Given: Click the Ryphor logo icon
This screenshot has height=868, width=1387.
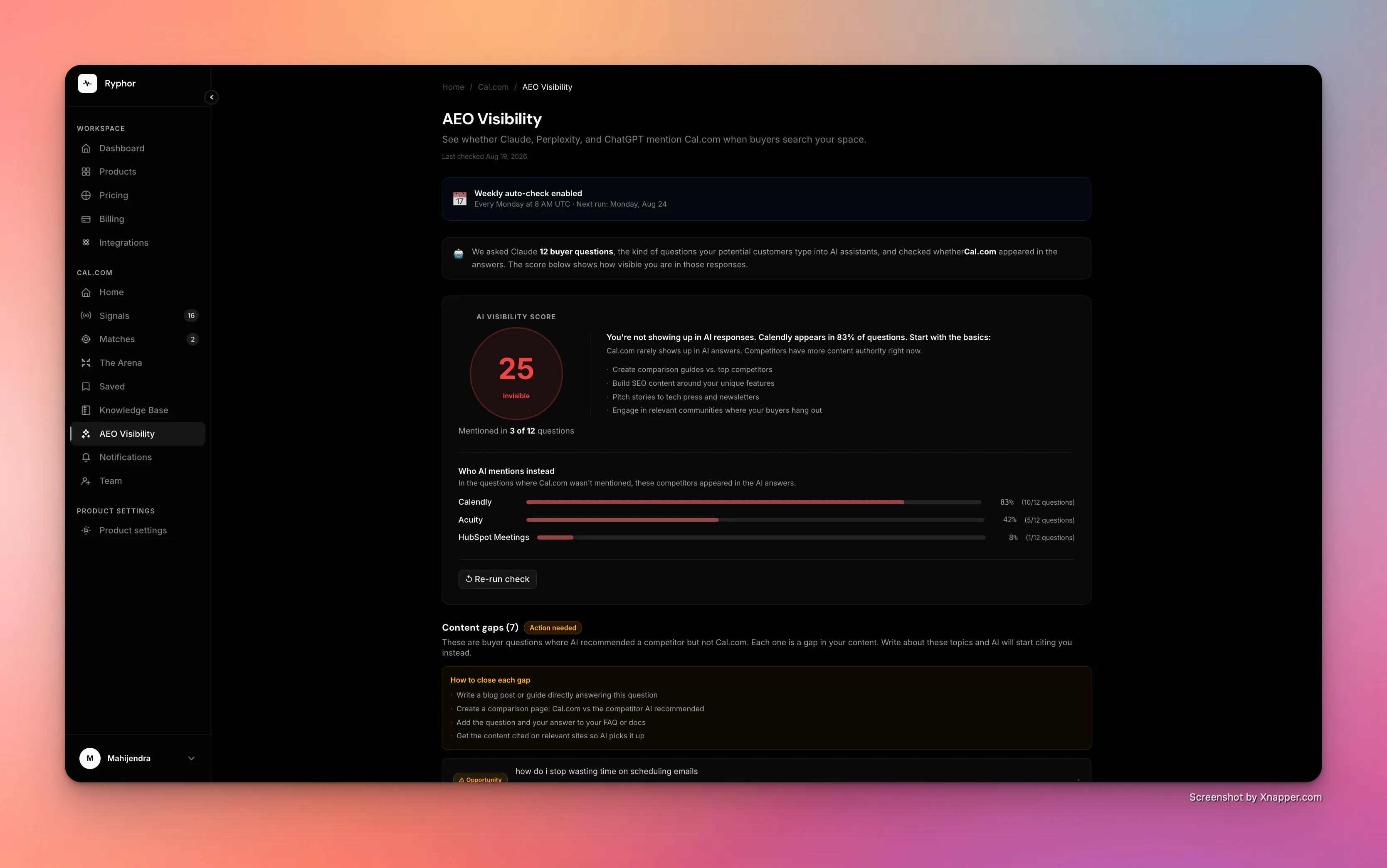Looking at the screenshot, I should [x=87, y=83].
